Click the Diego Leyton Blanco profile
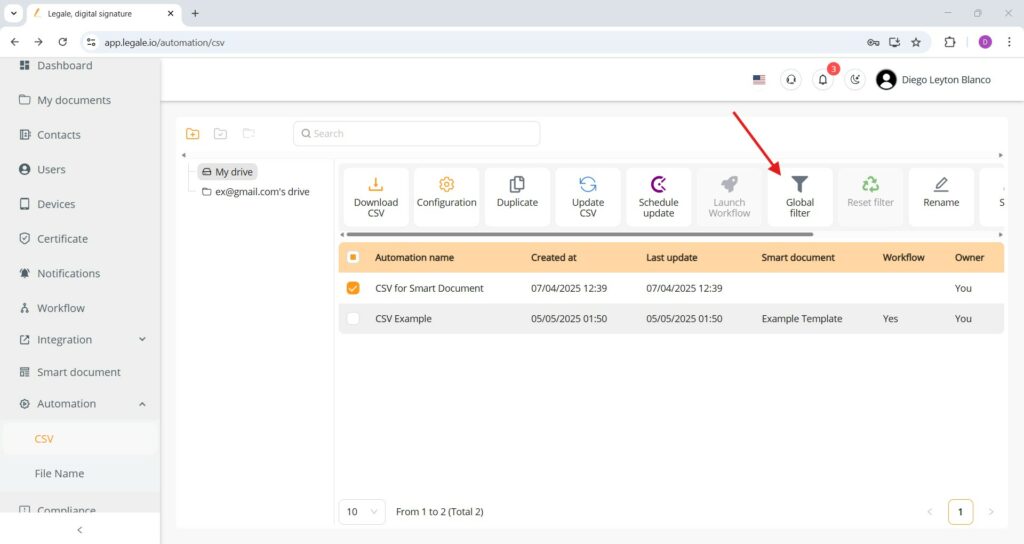This screenshot has height=544, width=1024. [x=933, y=80]
